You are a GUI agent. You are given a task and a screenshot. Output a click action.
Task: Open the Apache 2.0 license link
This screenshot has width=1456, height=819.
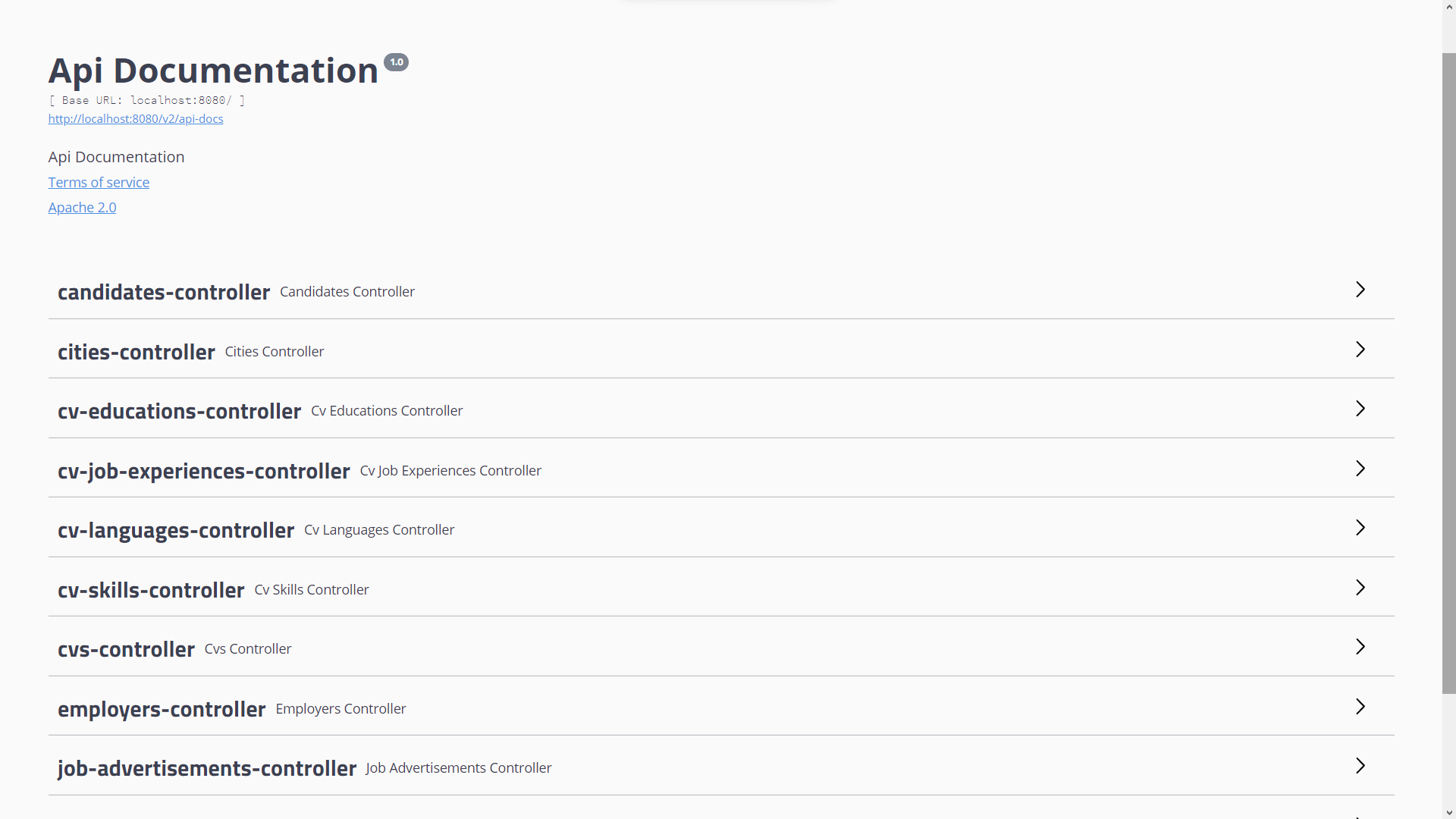[81, 207]
